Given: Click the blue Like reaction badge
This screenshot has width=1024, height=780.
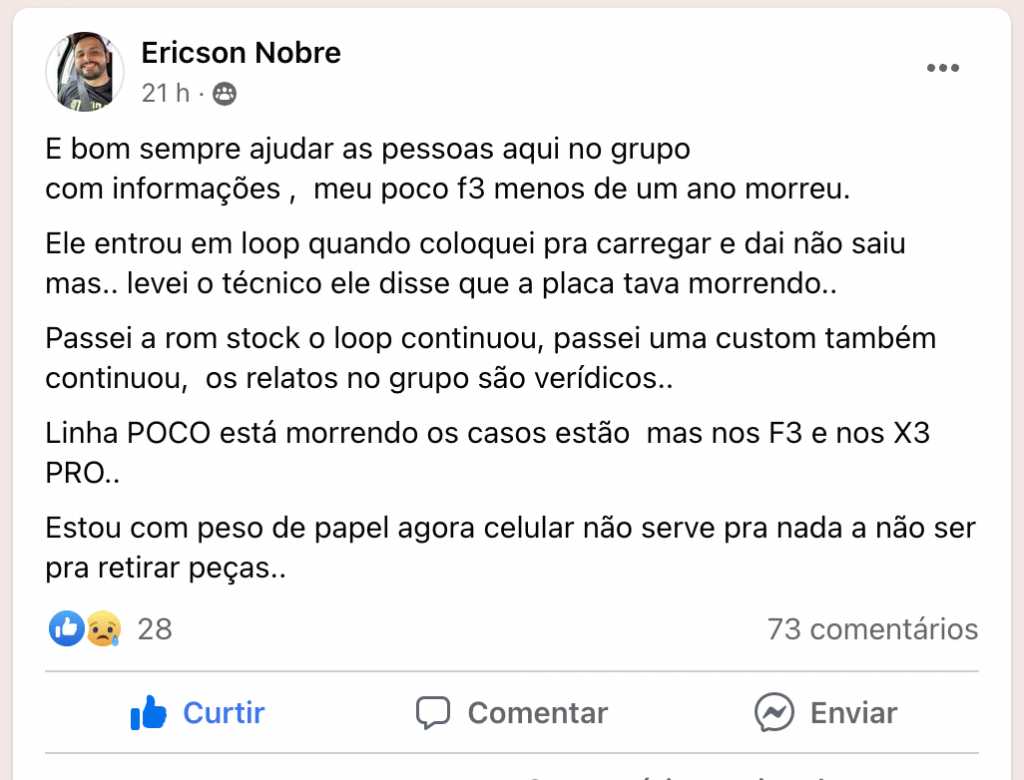Looking at the screenshot, I should click(x=67, y=629).
